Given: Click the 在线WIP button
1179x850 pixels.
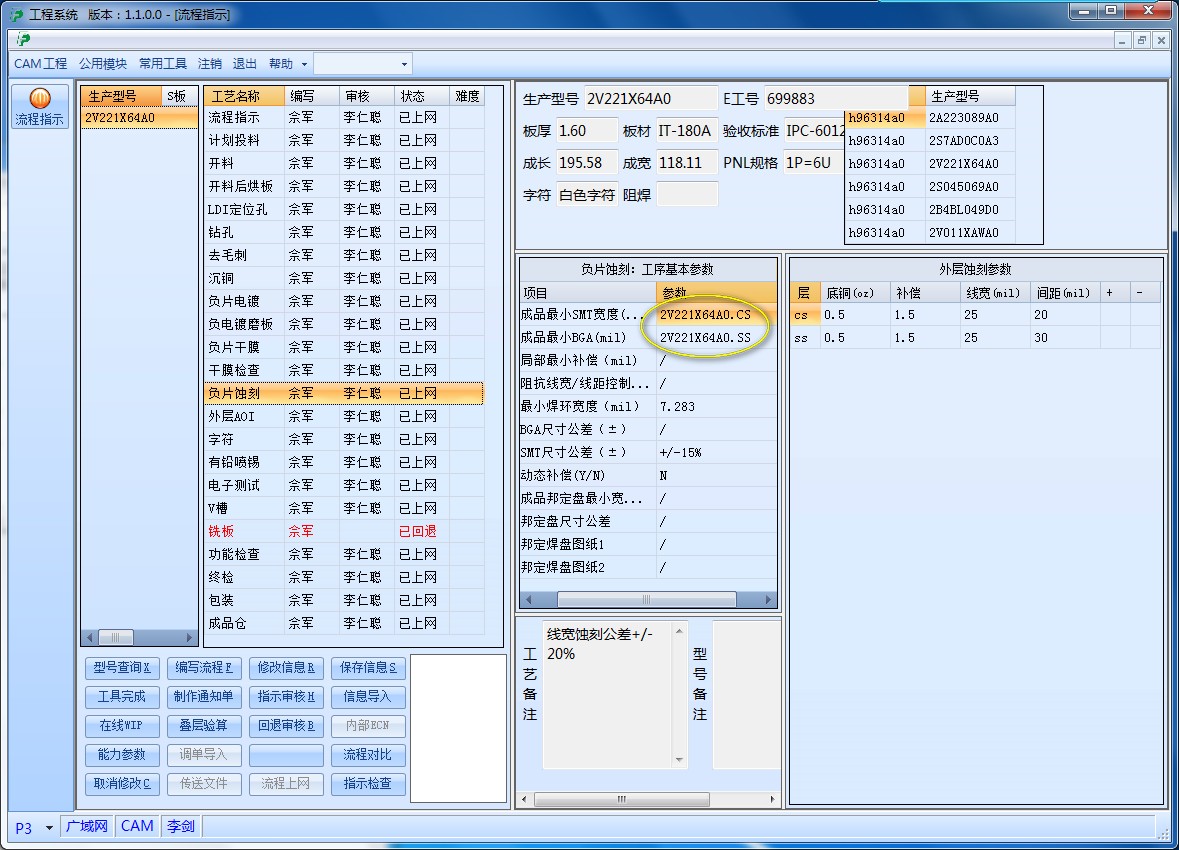Looking at the screenshot, I should [x=122, y=725].
